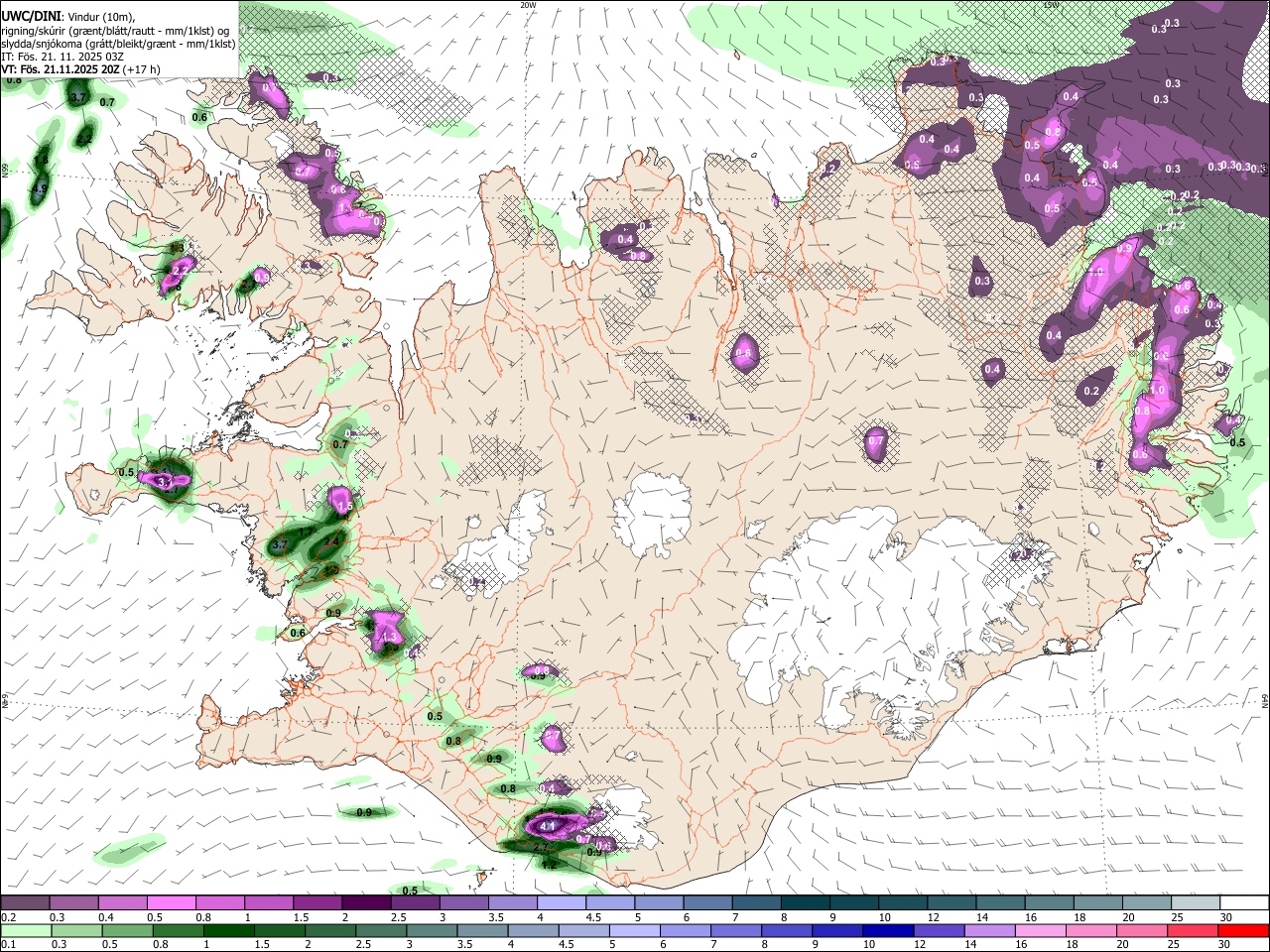The image size is (1270, 952).
Task: Click the "1.5" value on the map
Action: pos(345,506)
